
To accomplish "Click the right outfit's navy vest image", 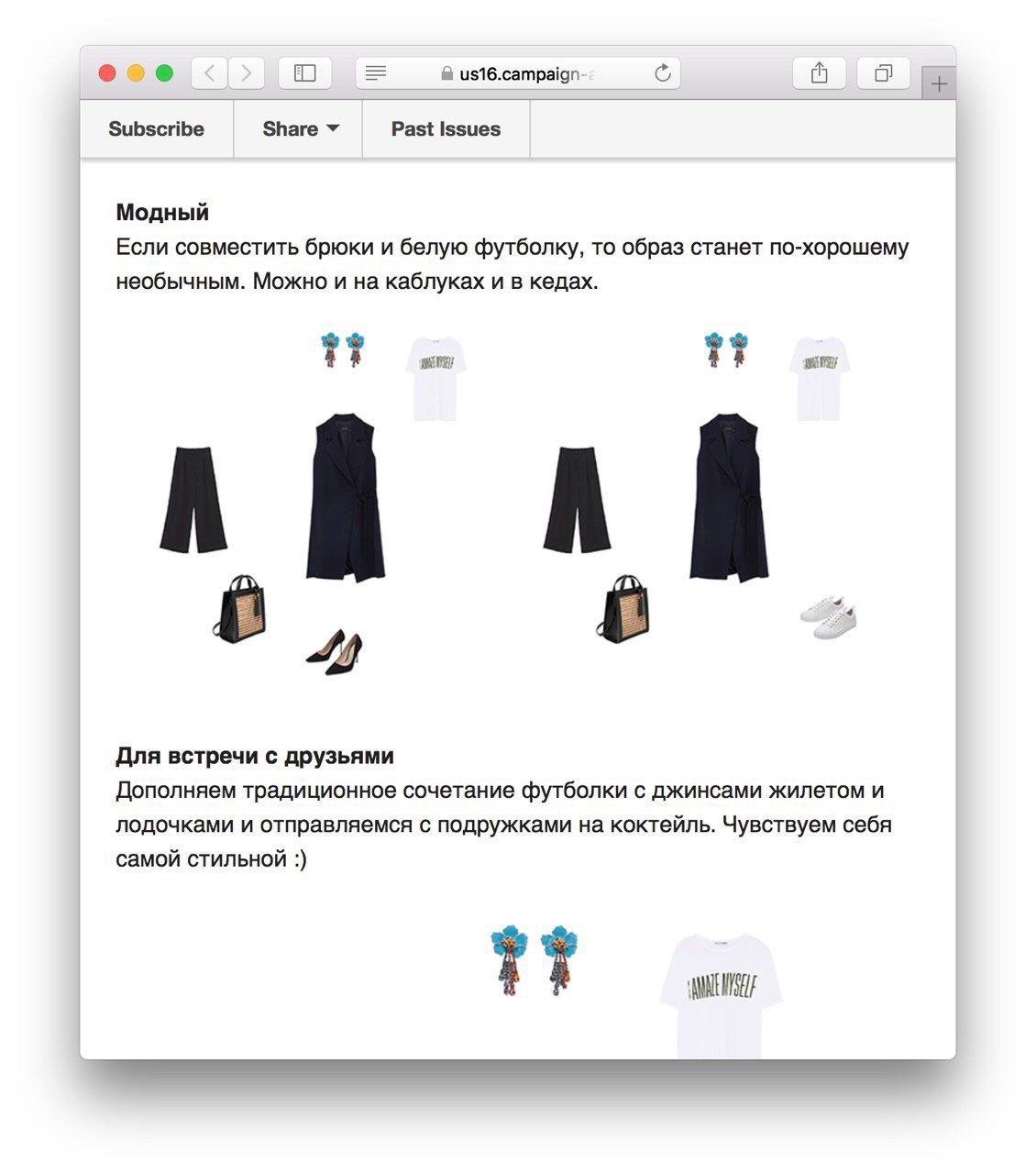I will (729, 497).
